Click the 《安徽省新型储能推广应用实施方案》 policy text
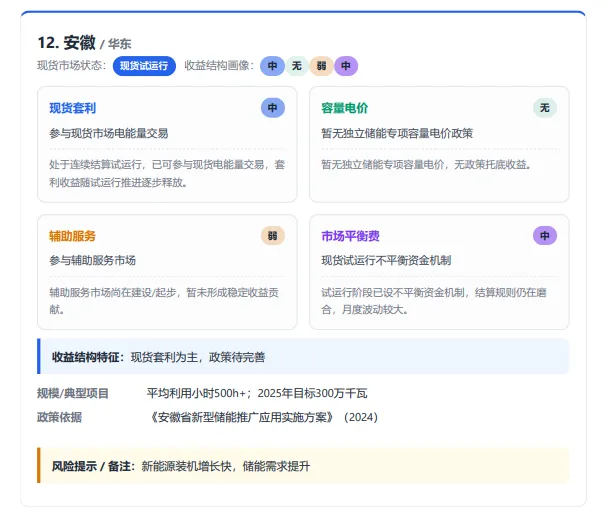The height and width of the screenshot is (526, 609). coord(241,417)
